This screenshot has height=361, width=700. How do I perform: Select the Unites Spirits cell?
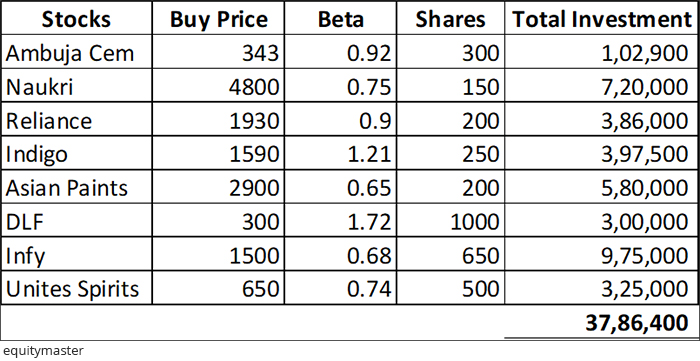point(76,289)
